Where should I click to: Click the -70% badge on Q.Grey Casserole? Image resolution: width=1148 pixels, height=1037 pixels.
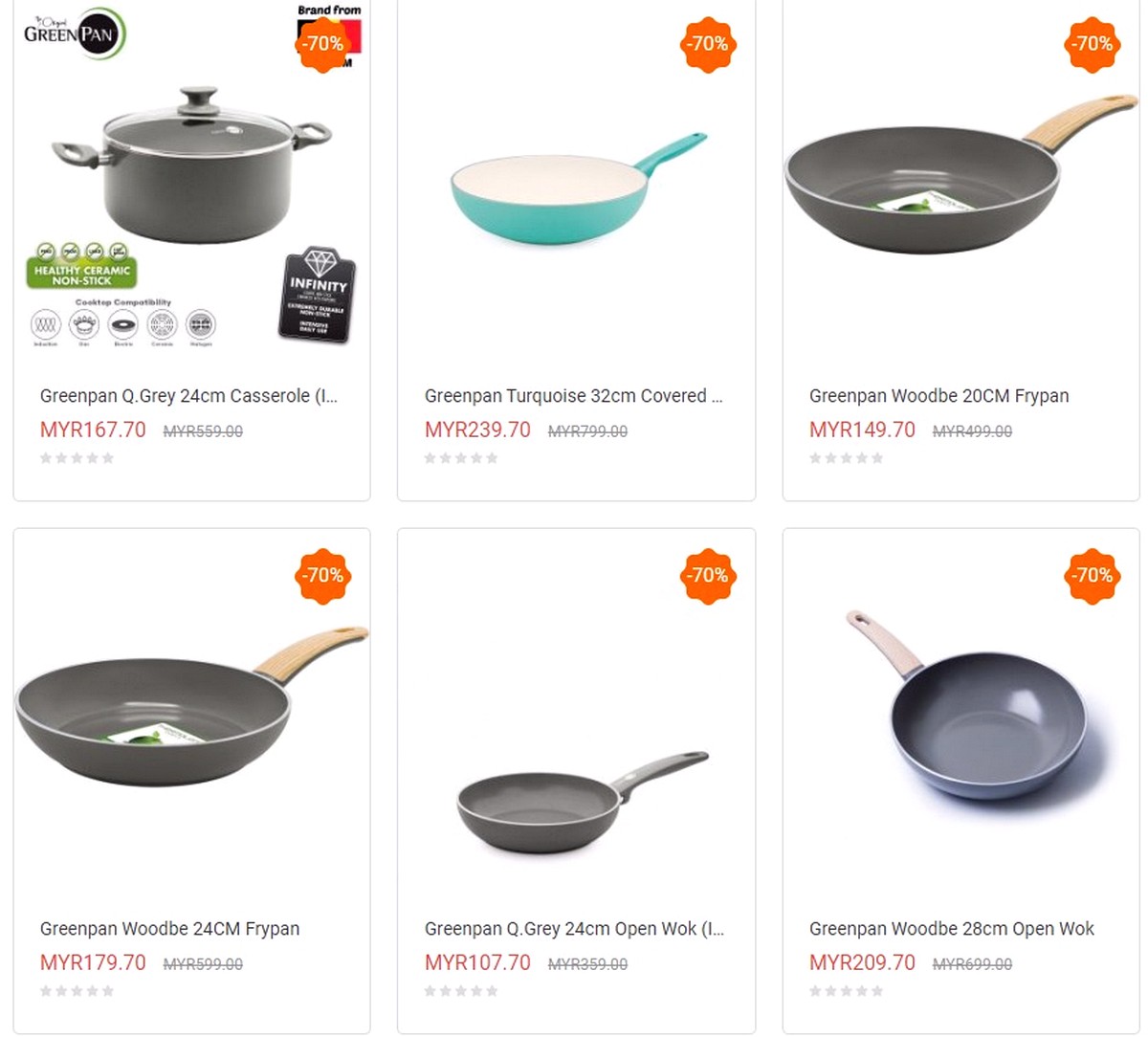322,44
